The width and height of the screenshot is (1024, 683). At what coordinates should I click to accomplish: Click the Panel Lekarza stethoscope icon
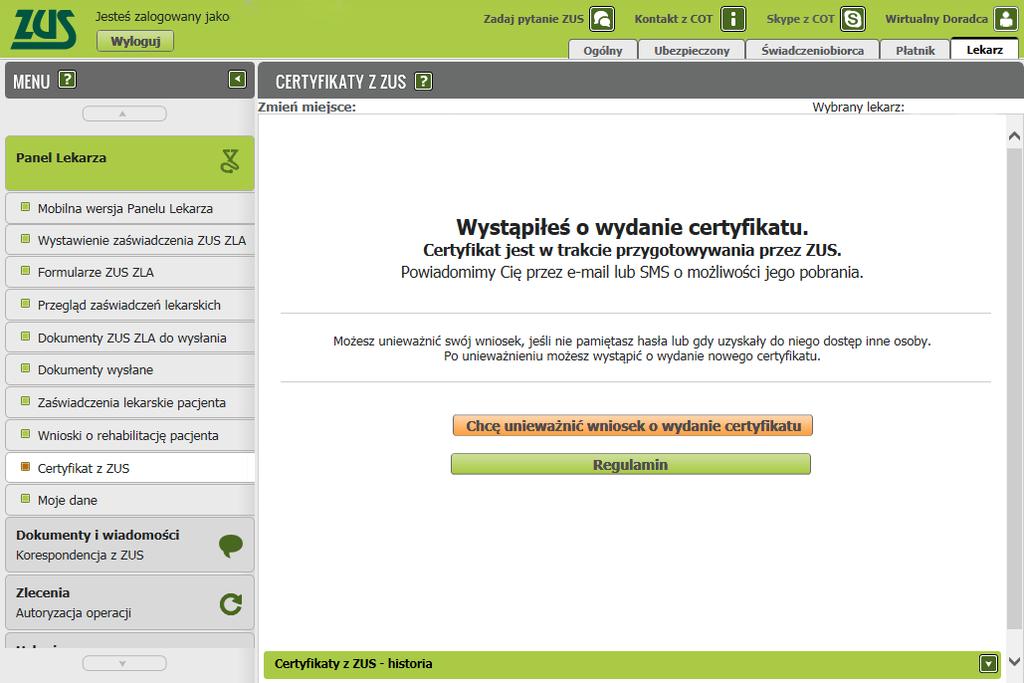(230, 161)
